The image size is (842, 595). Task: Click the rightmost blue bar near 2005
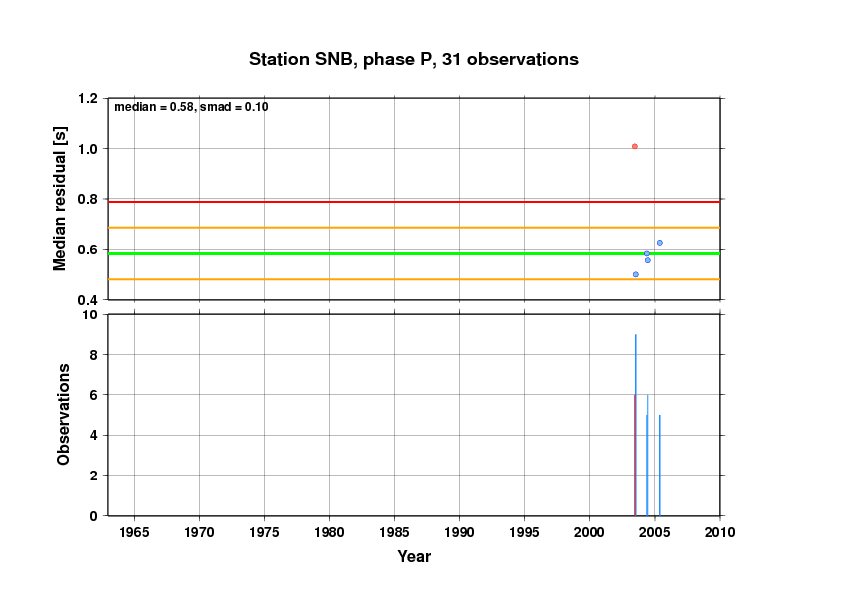(659, 465)
